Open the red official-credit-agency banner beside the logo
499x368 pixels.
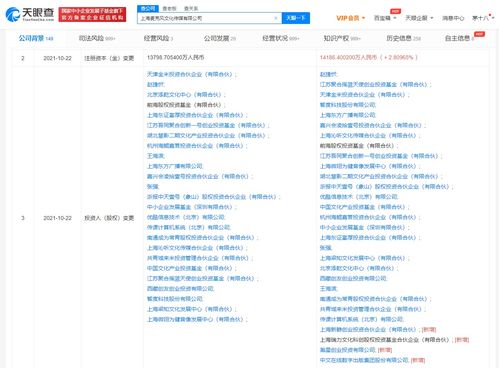click(92, 14)
